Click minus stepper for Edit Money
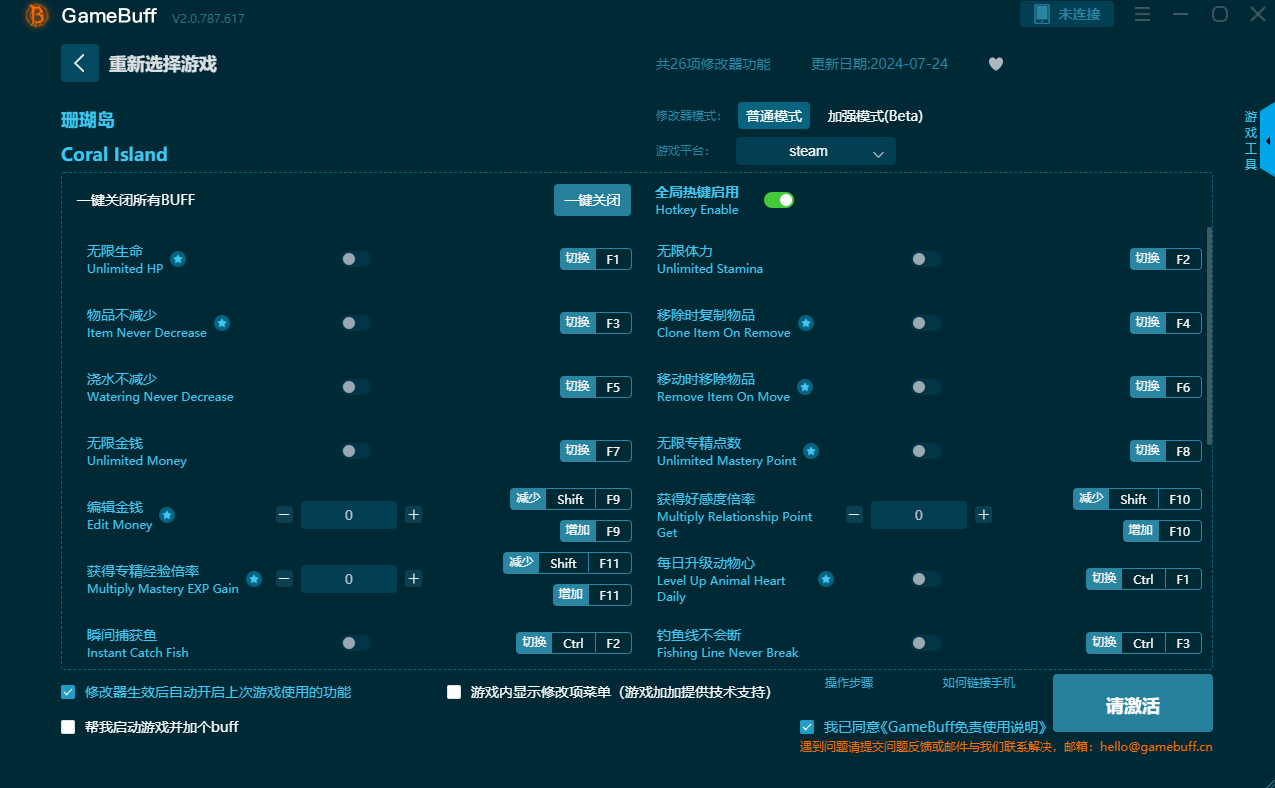 [x=285, y=515]
